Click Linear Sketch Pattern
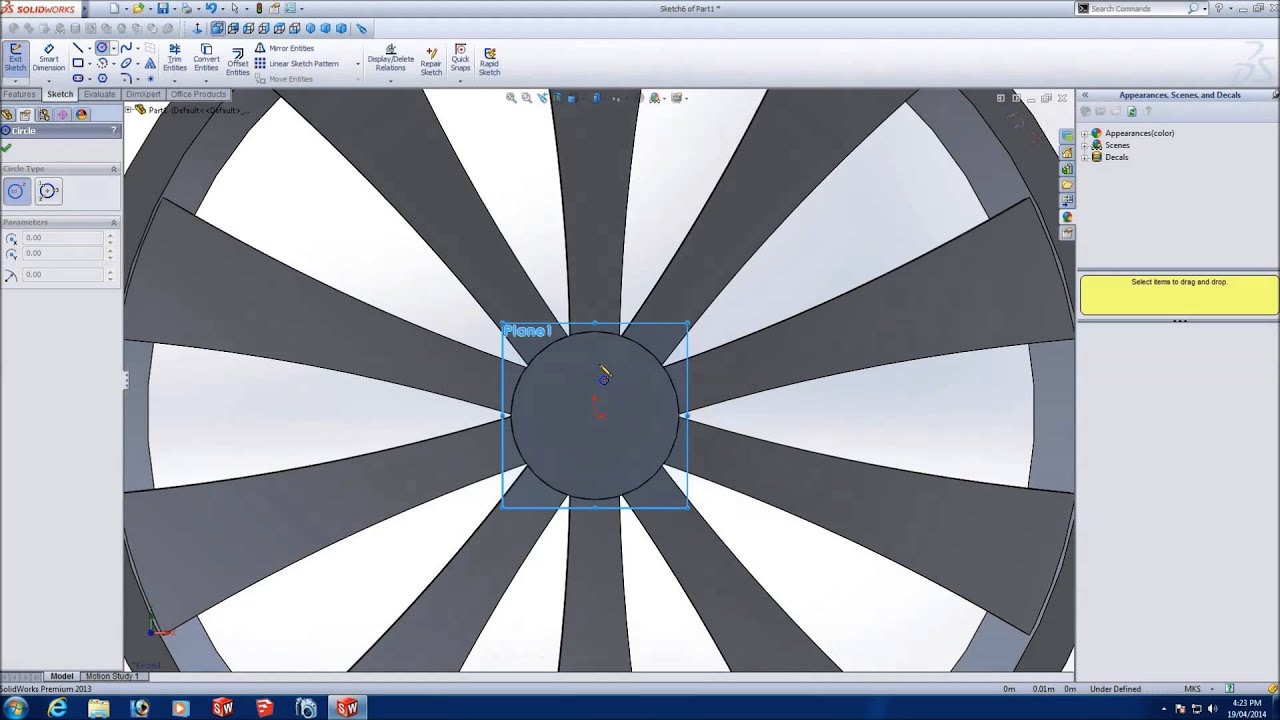This screenshot has height=720, width=1280. click(296, 63)
